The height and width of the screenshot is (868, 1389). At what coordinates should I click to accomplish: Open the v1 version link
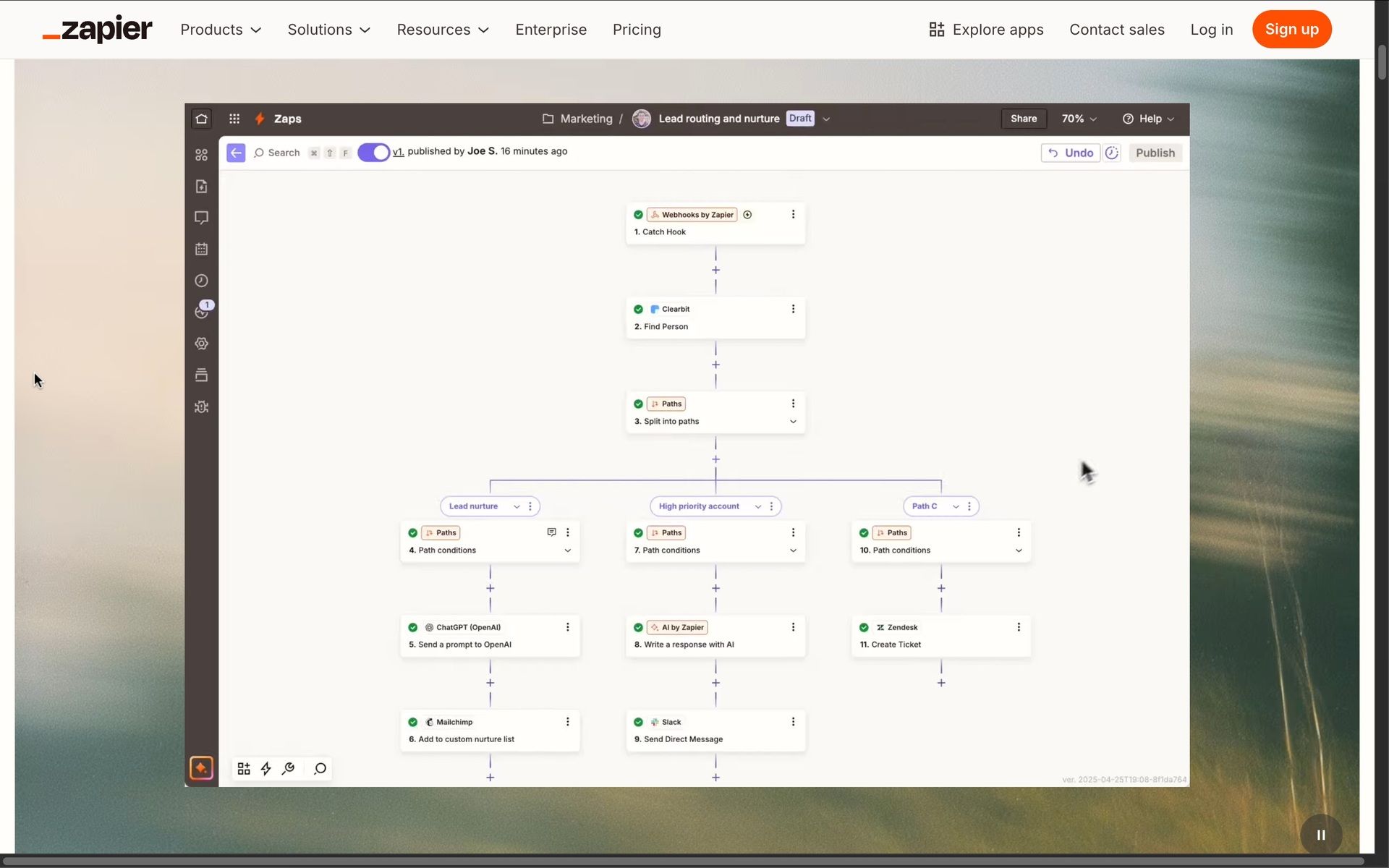(x=398, y=151)
